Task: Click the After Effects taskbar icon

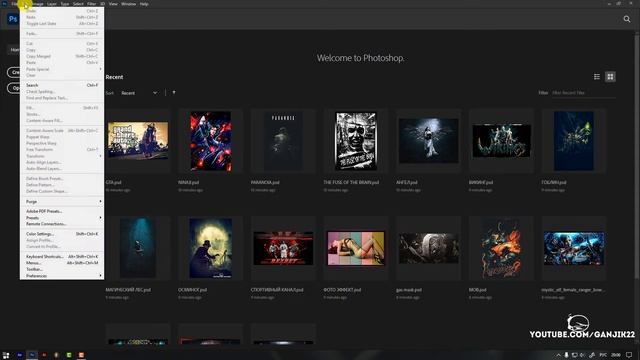Action: pos(20,355)
